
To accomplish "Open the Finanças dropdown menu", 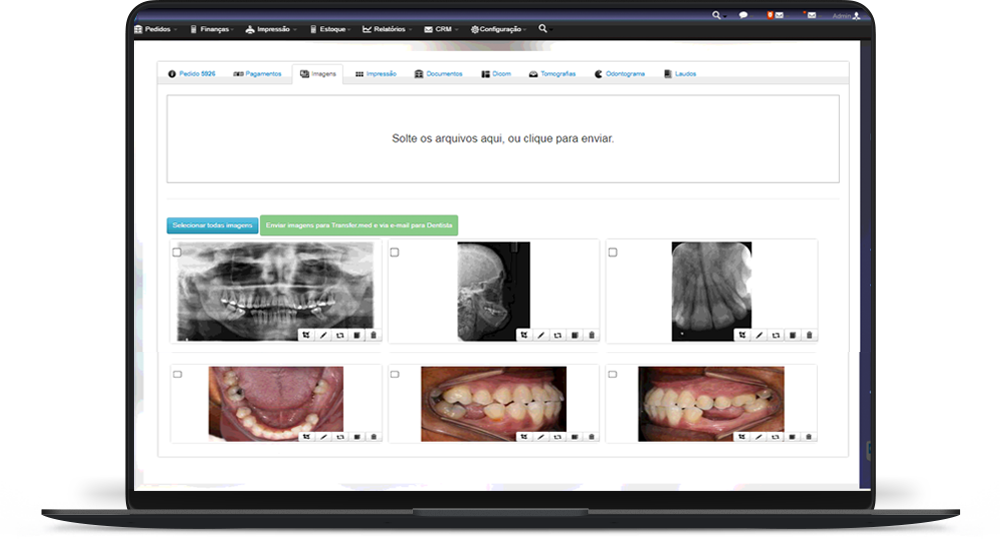I will pos(212,29).
